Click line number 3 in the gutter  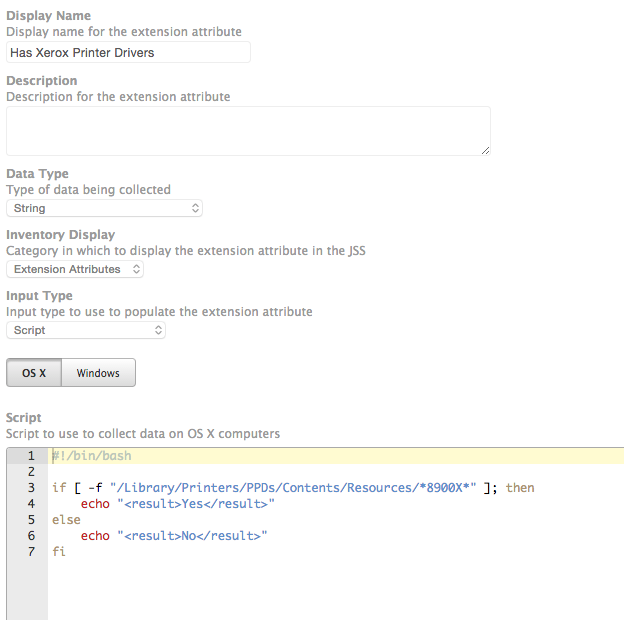click(x=31, y=487)
